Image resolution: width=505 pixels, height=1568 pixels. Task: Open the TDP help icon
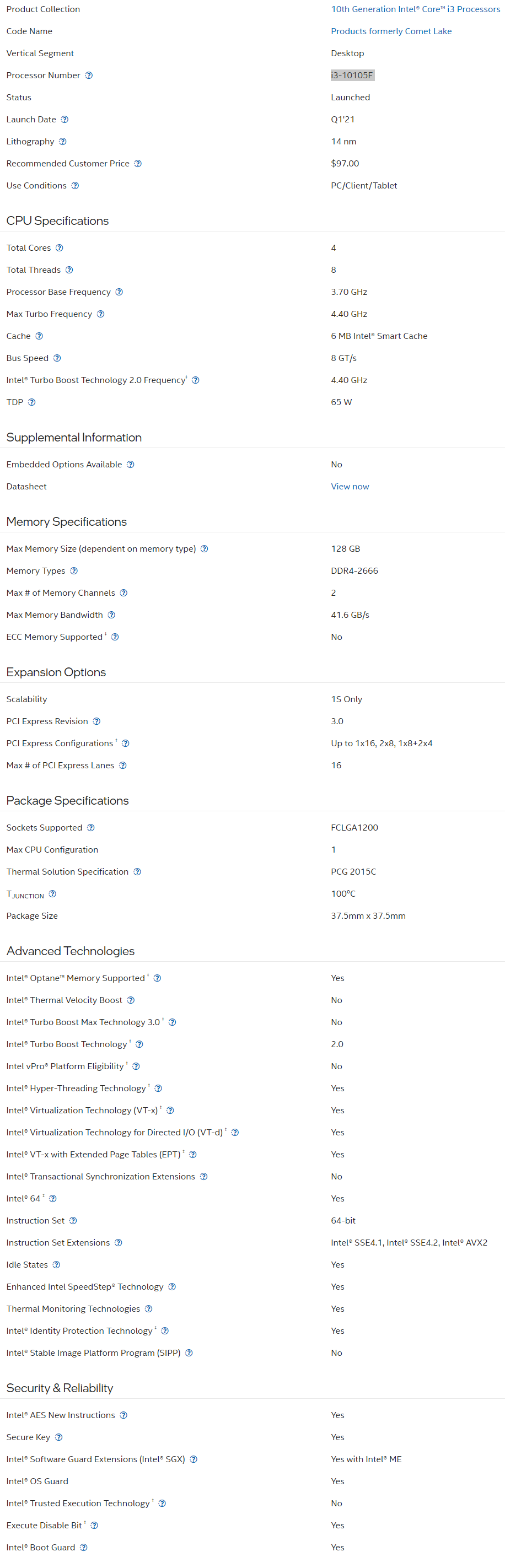[x=31, y=402]
